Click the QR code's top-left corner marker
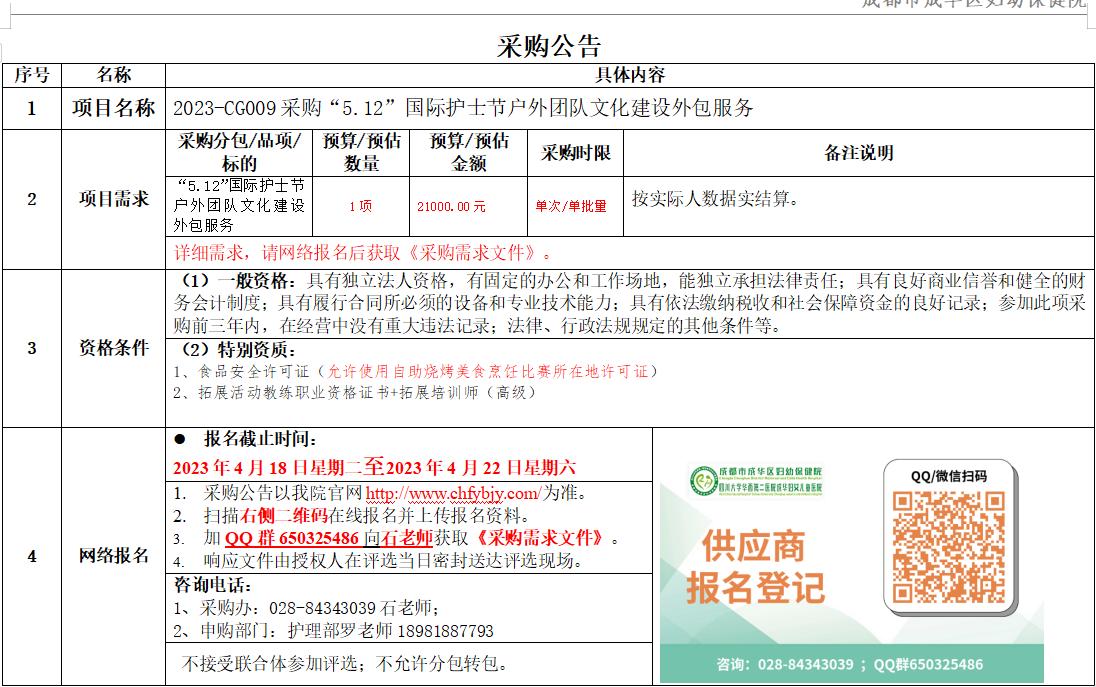This screenshot has width=1096, height=687. tap(903, 503)
